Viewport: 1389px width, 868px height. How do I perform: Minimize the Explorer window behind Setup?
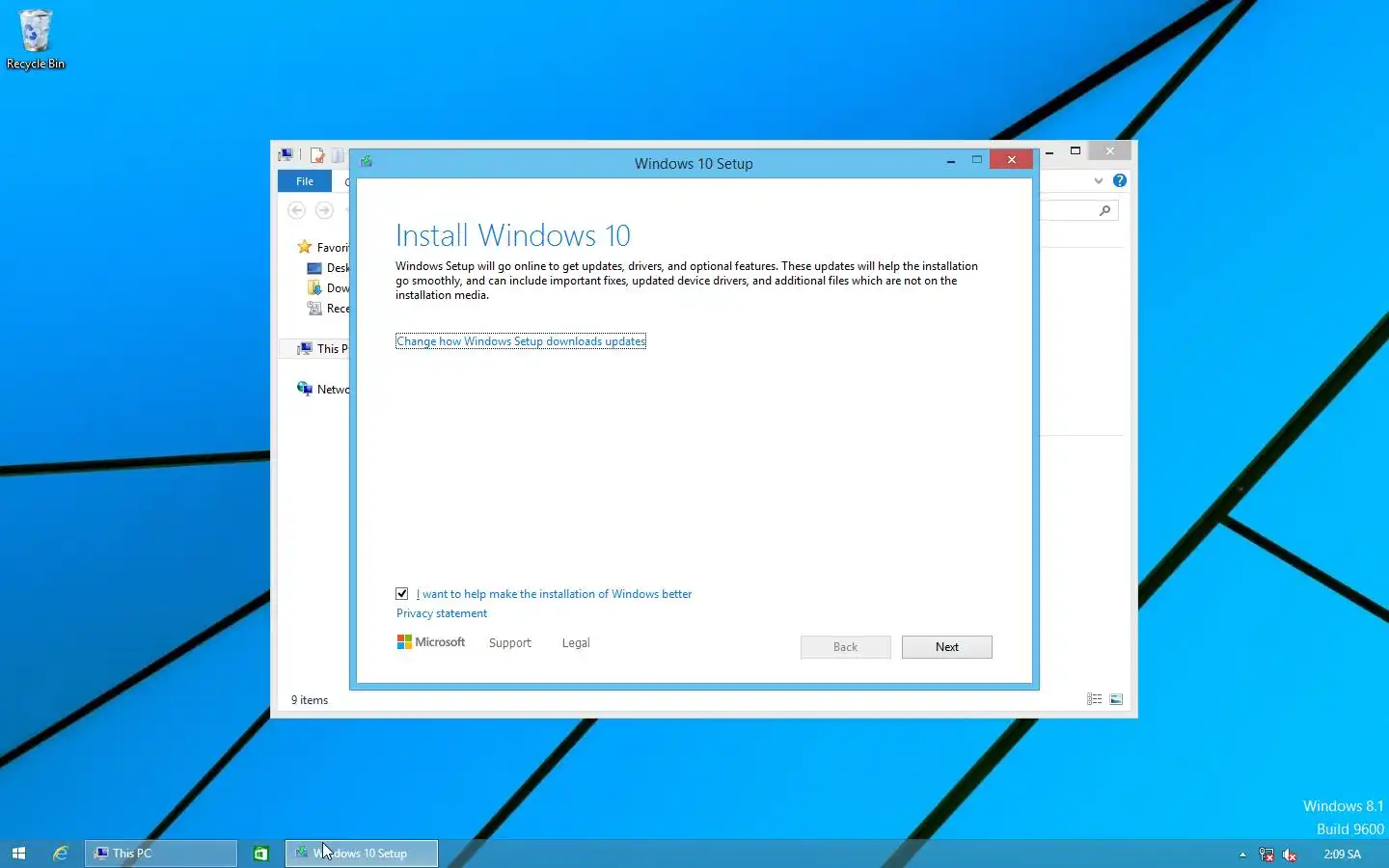pyautogui.click(x=1049, y=151)
